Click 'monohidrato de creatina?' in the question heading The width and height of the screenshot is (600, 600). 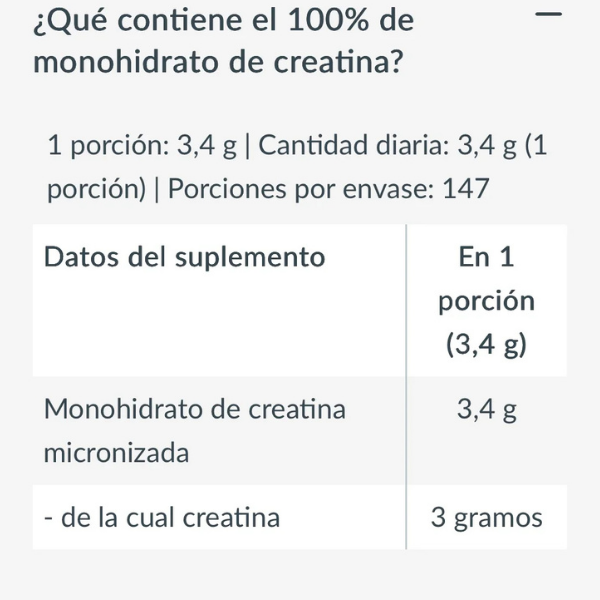pos(218,64)
